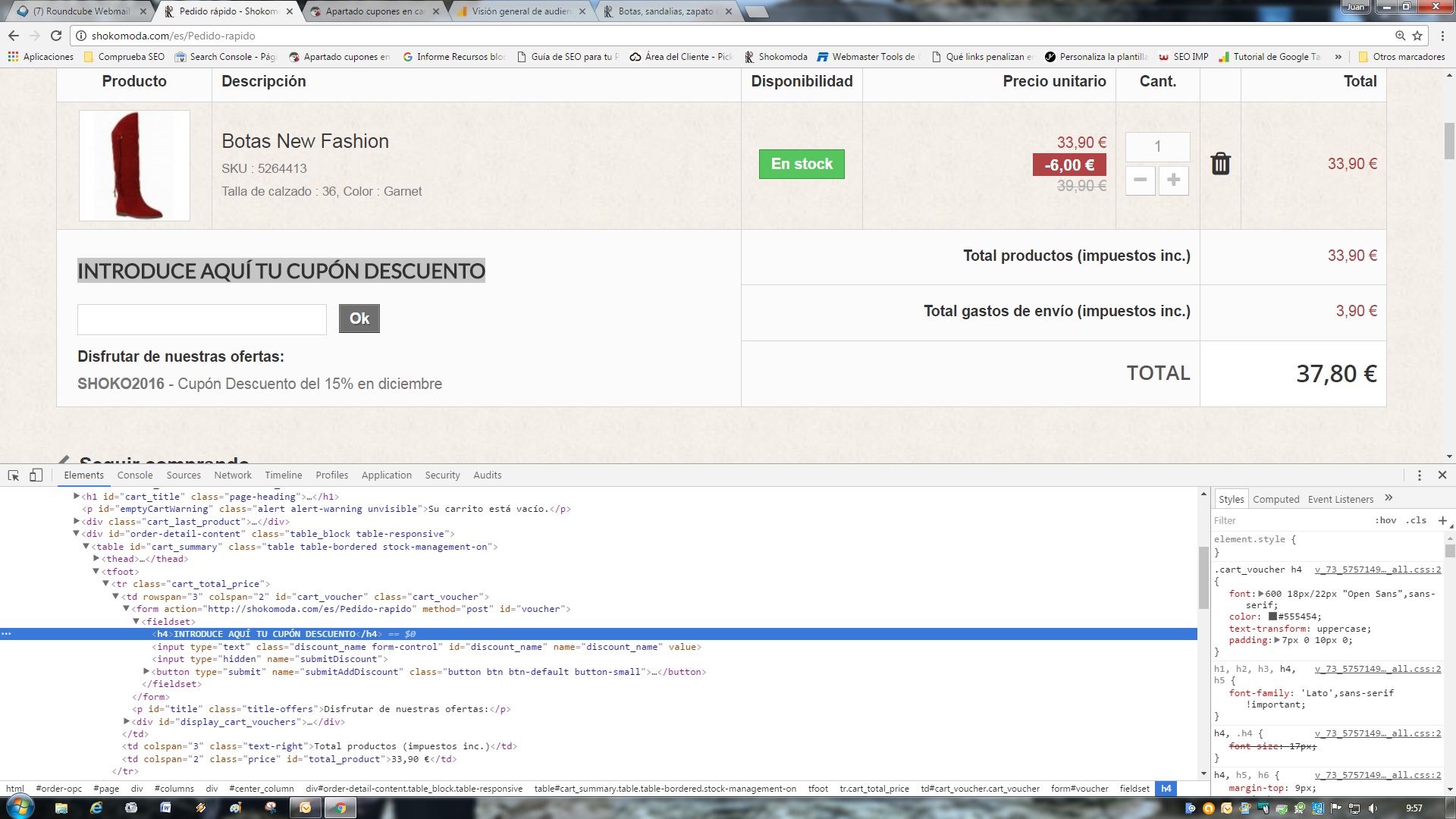Screen dimensions: 1456x819
Task: Open DevTools customize three-dot menu
Action: click(1420, 475)
